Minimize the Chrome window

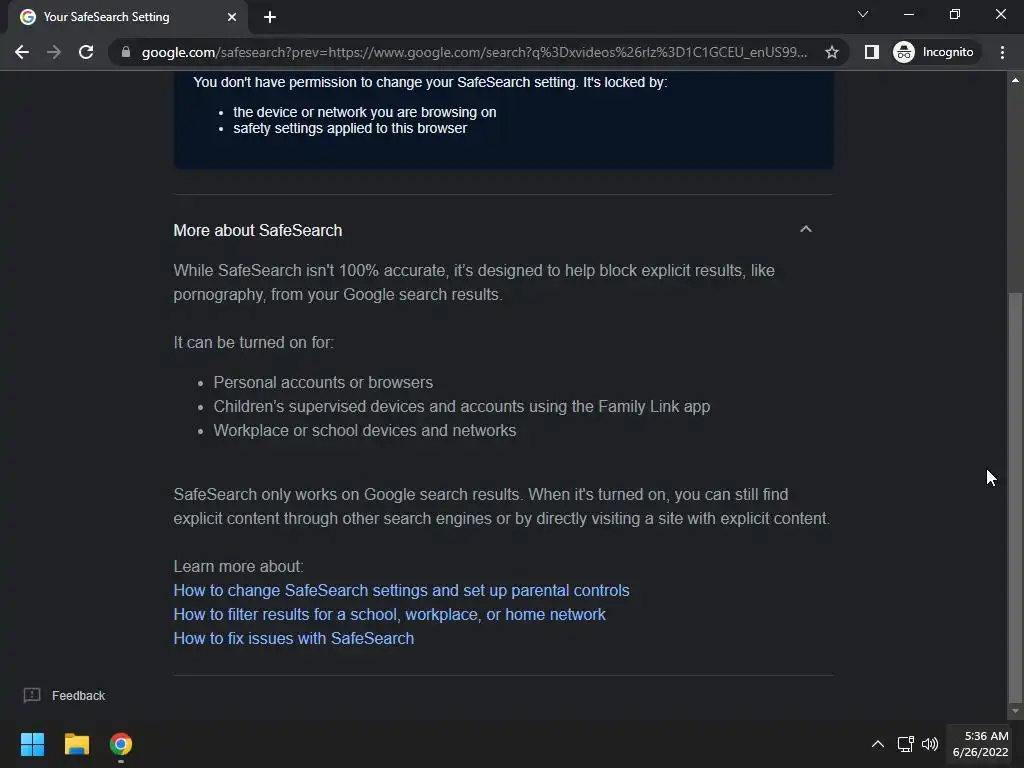pos(908,14)
